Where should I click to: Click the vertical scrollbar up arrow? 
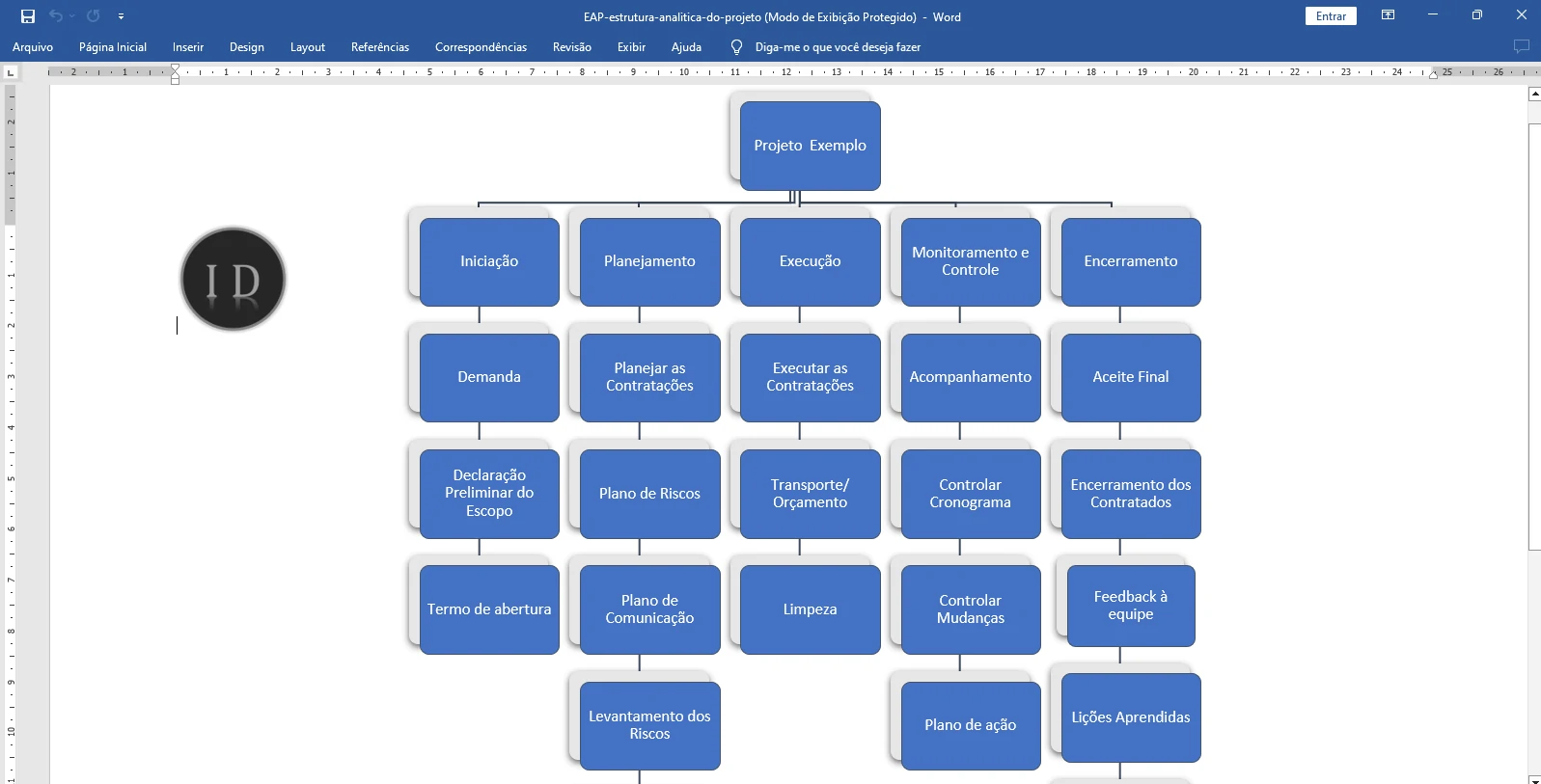pos(1534,94)
